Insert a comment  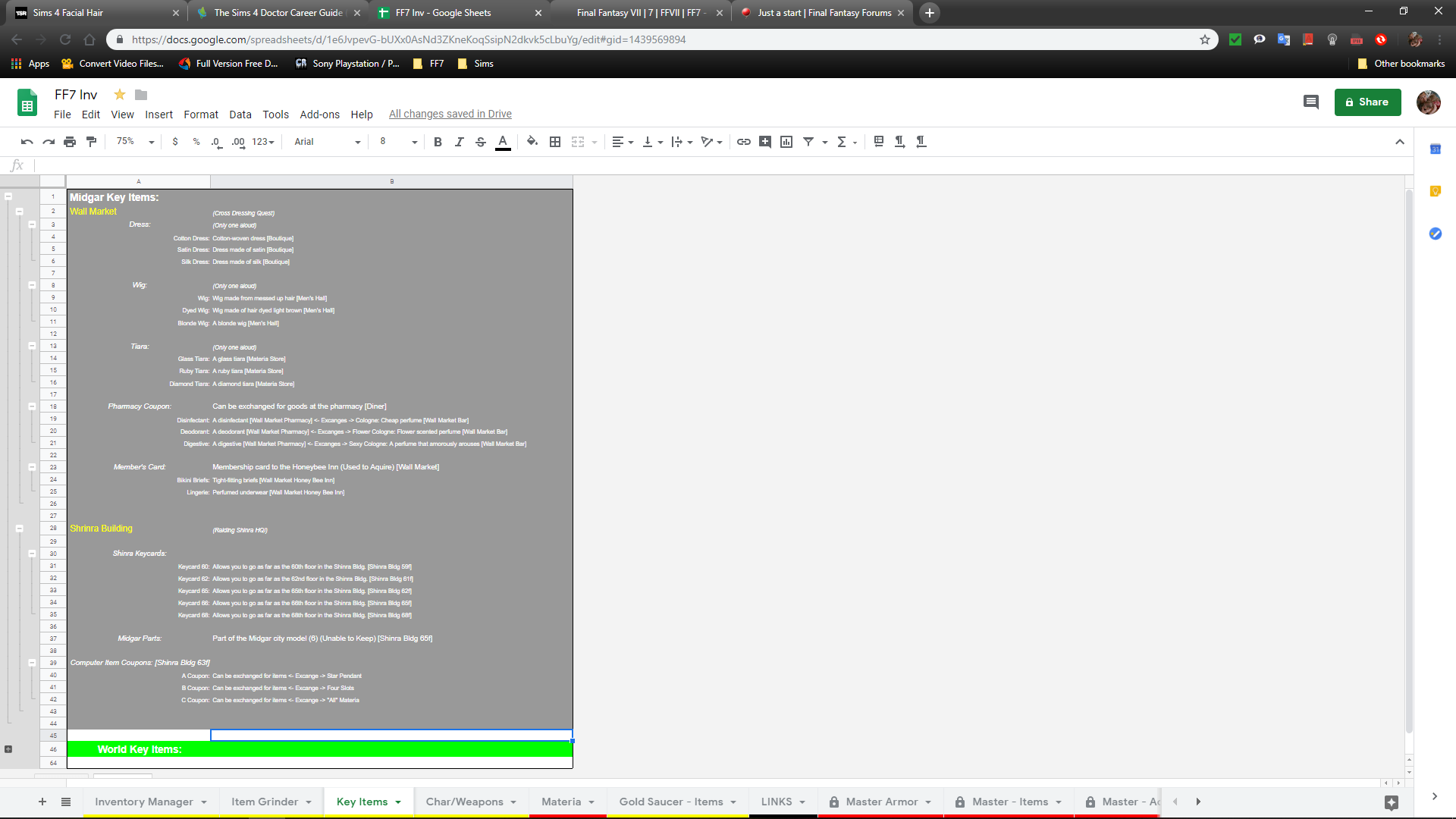pyautogui.click(x=765, y=142)
